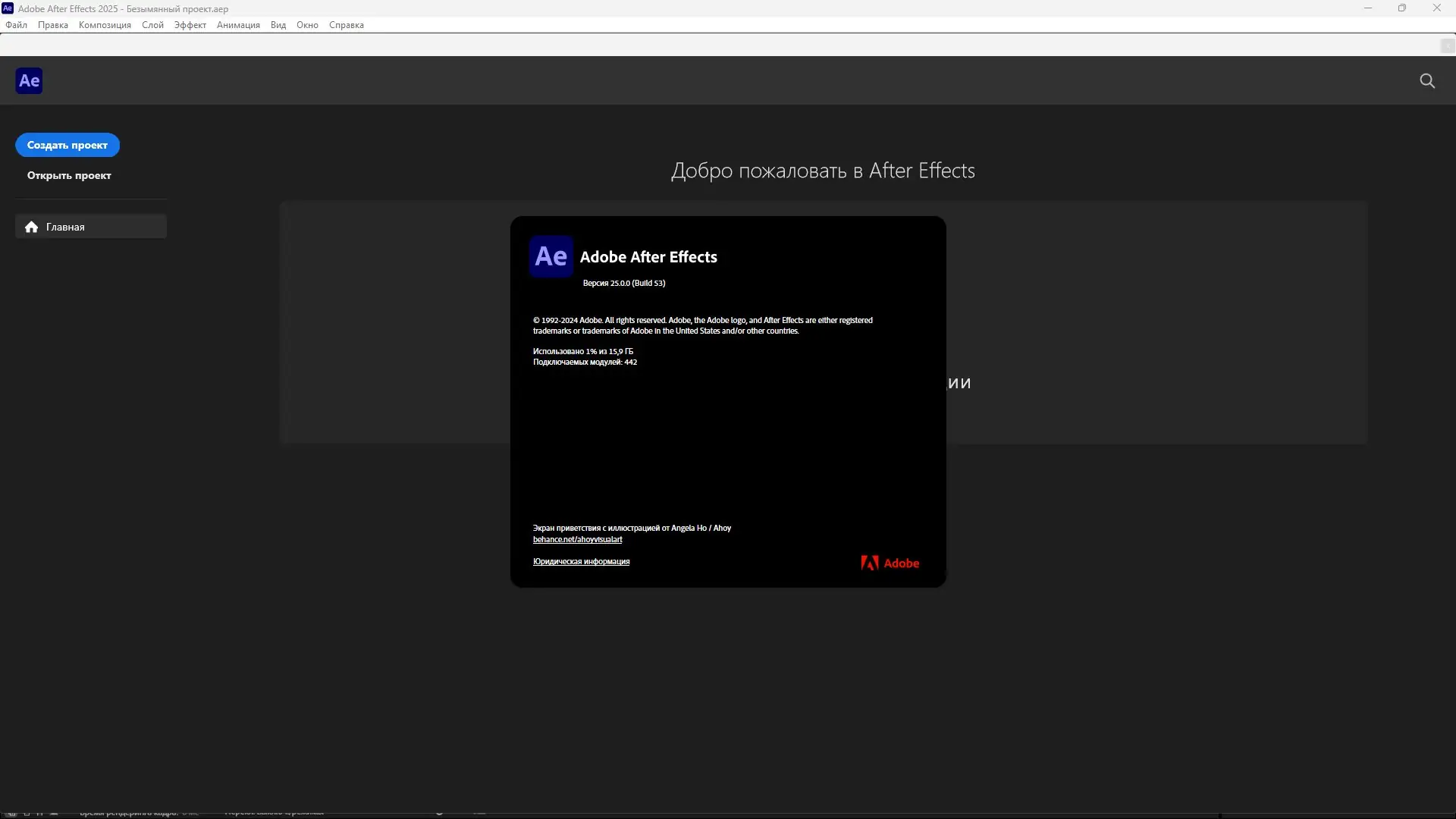The image size is (1456, 819).
Task: Expand the Слой menu
Action: [x=152, y=25]
